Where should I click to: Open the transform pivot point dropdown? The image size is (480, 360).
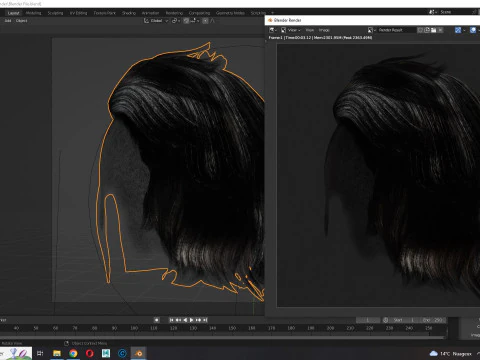(176, 21)
